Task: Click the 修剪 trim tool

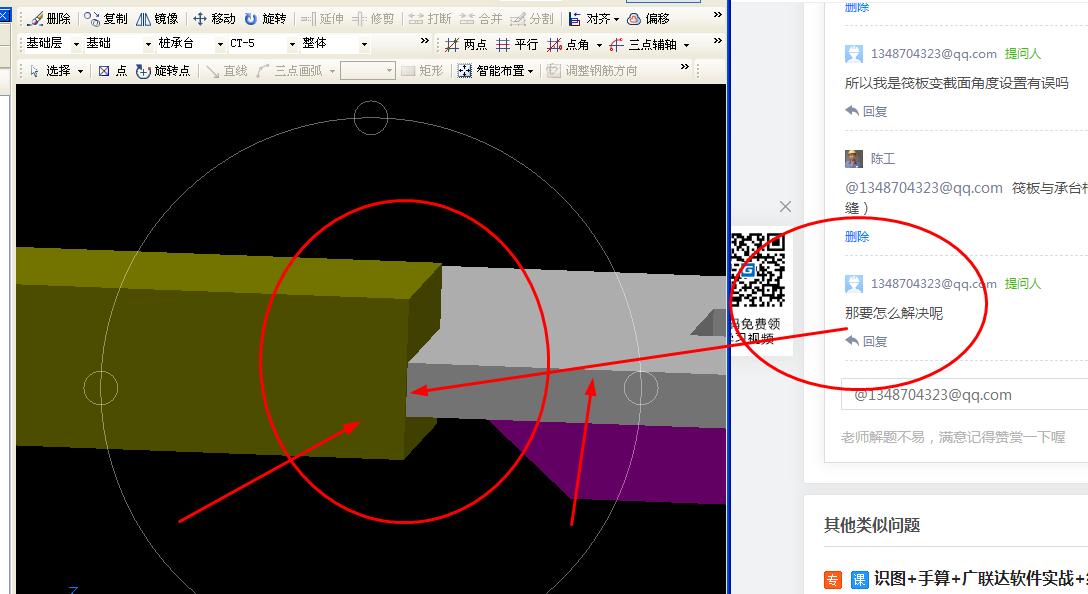Action: tap(373, 19)
